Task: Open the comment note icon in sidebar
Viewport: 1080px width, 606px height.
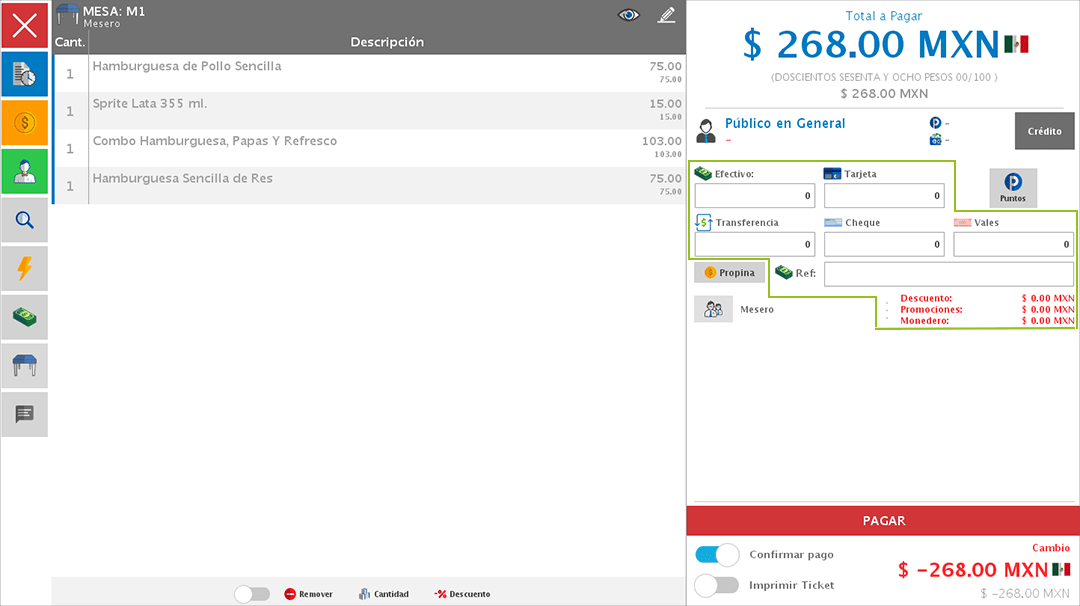Action: [25, 414]
